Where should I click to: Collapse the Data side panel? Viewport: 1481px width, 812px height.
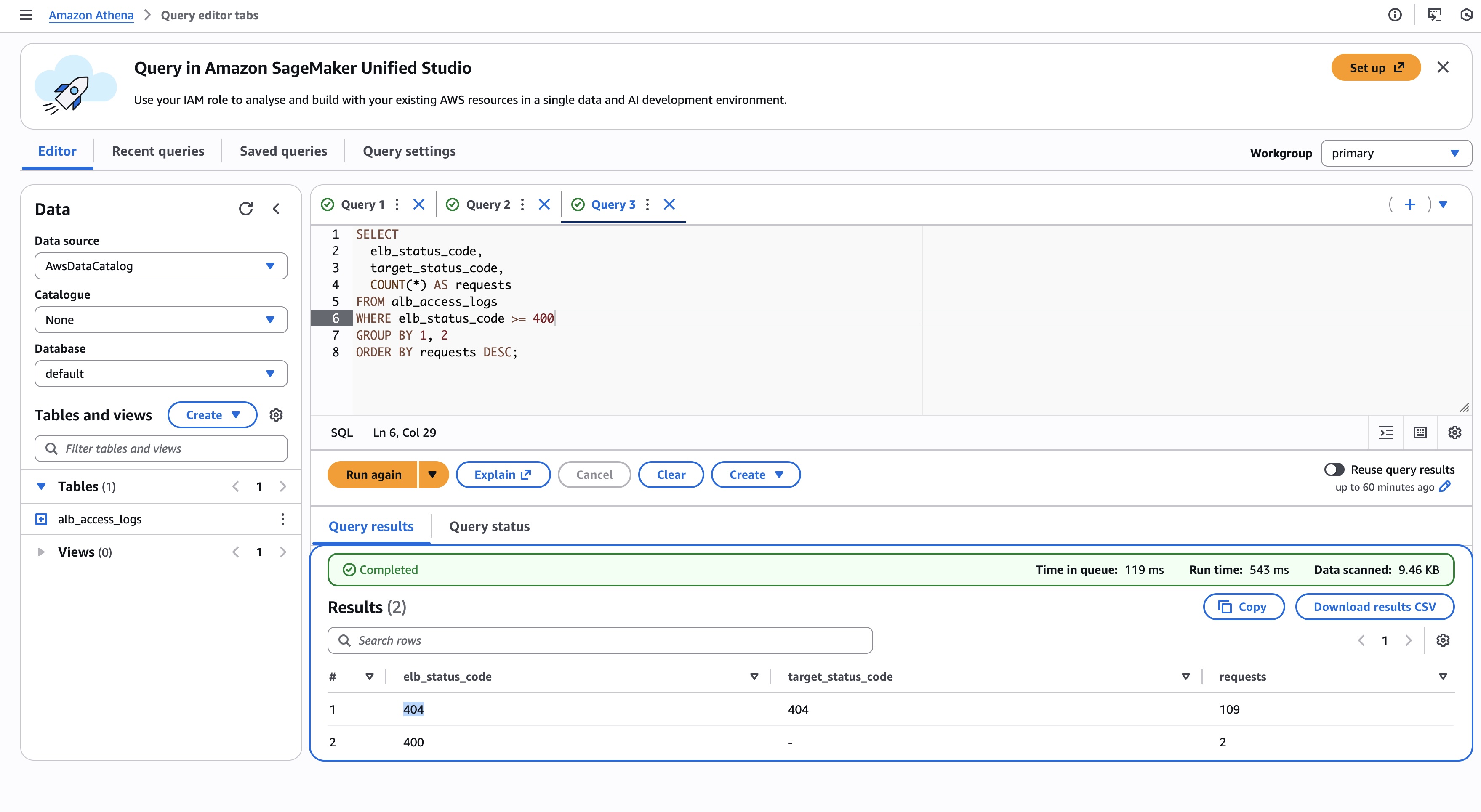click(277, 209)
